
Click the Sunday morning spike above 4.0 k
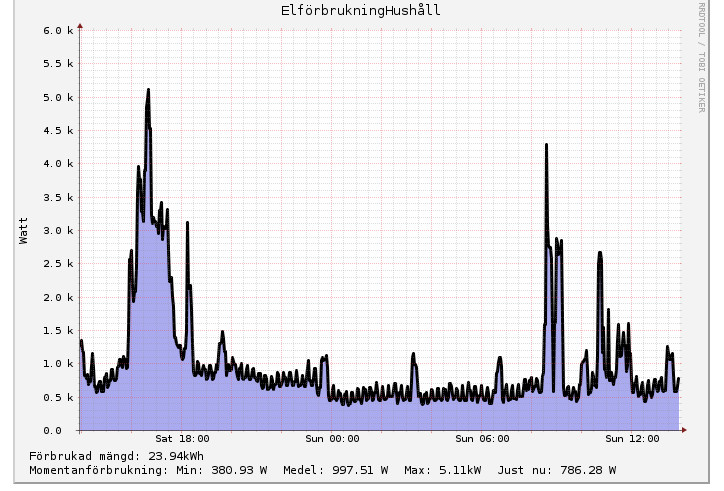[546, 146]
